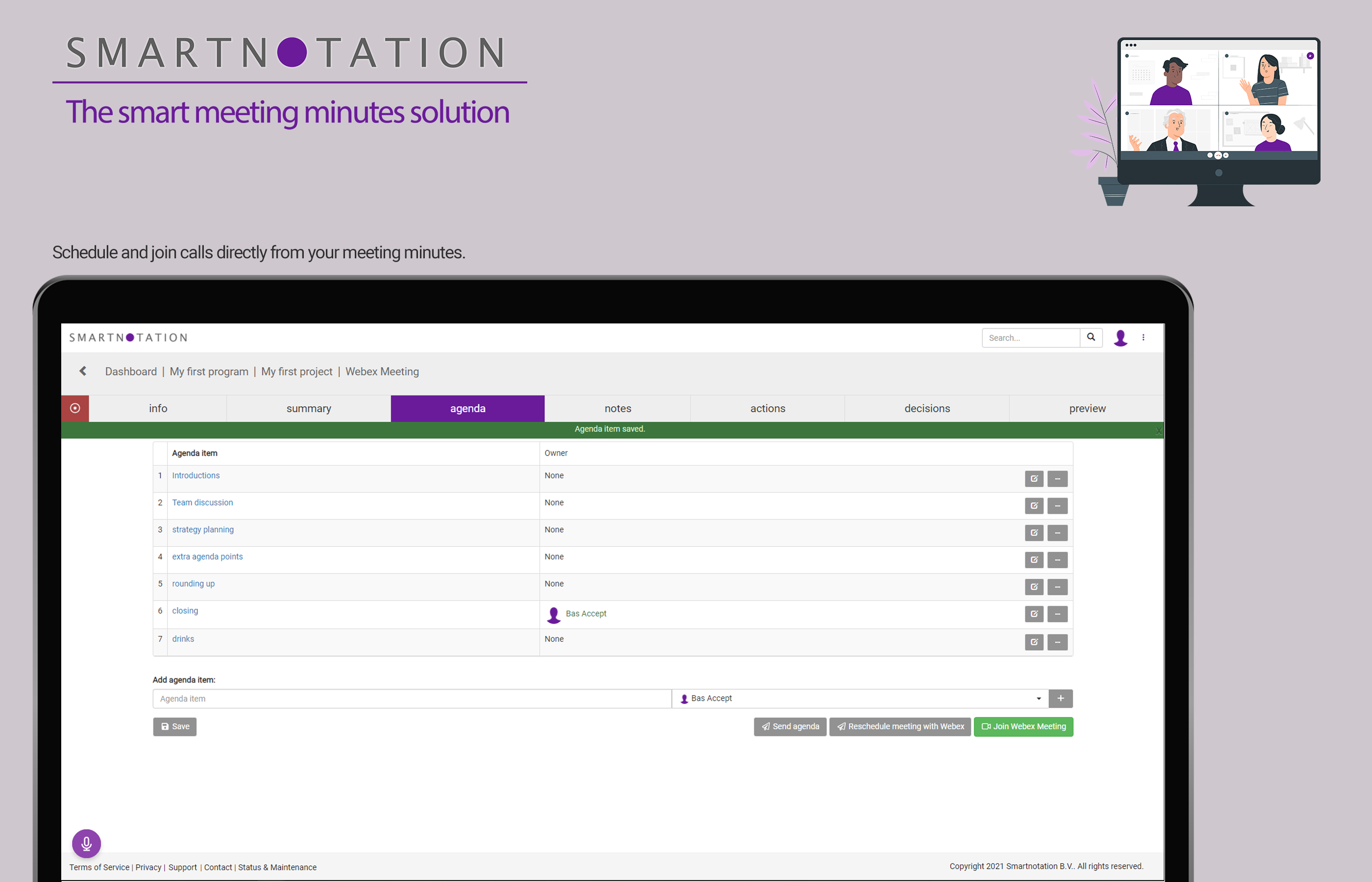This screenshot has width=1372, height=882.
Task: Edit the Introductions agenda item
Action: point(1033,479)
